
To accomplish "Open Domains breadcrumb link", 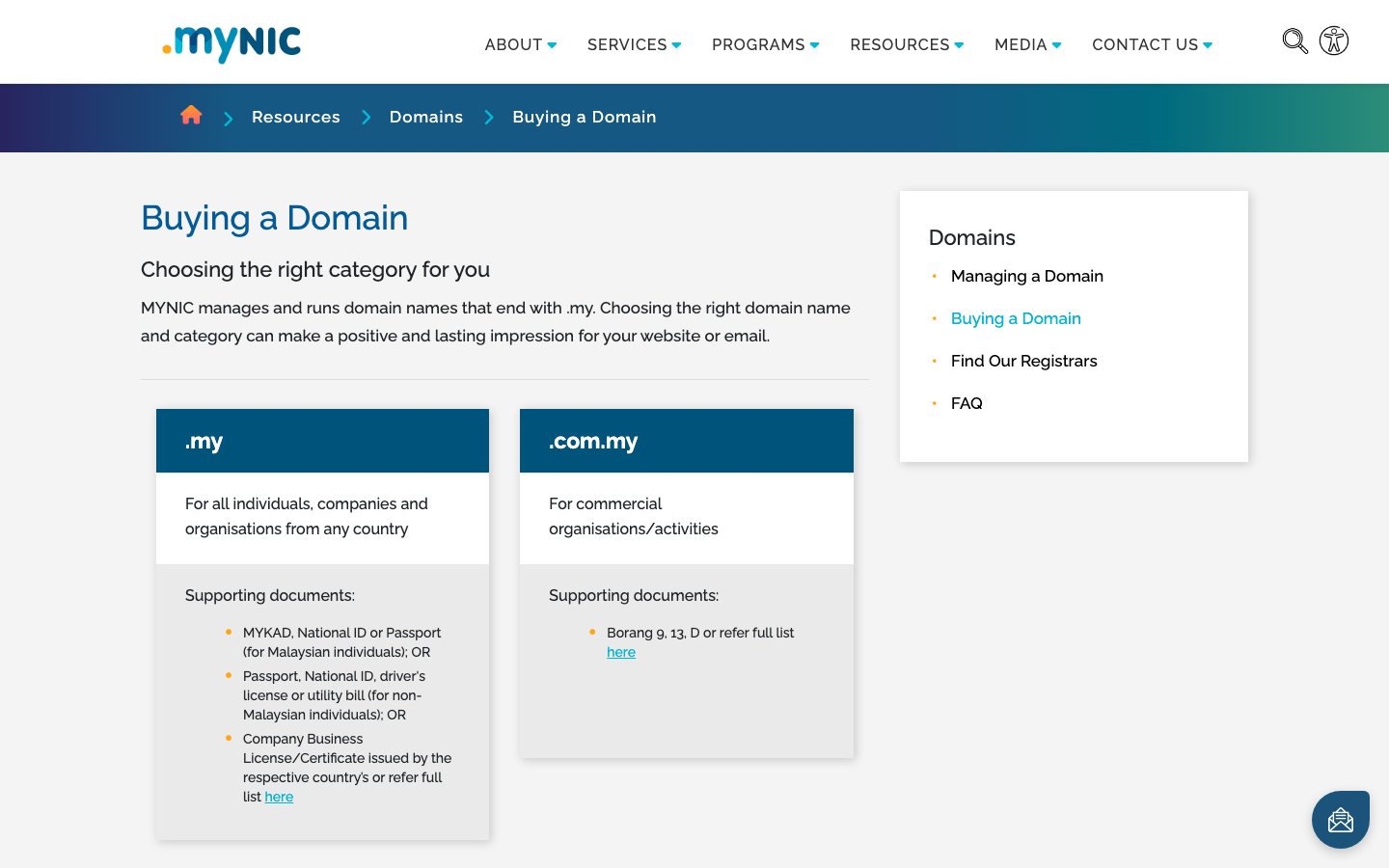I will [426, 117].
